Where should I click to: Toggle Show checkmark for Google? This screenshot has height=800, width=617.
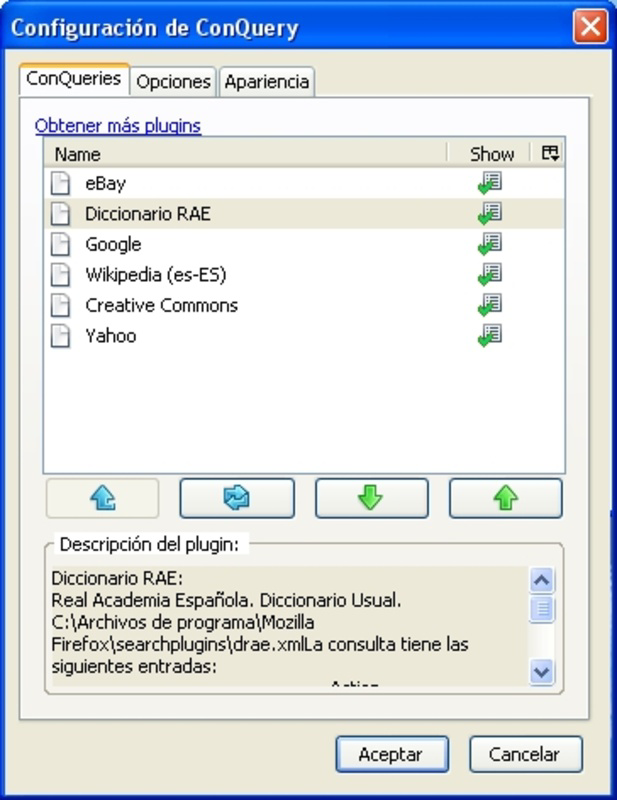click(489, 244)
